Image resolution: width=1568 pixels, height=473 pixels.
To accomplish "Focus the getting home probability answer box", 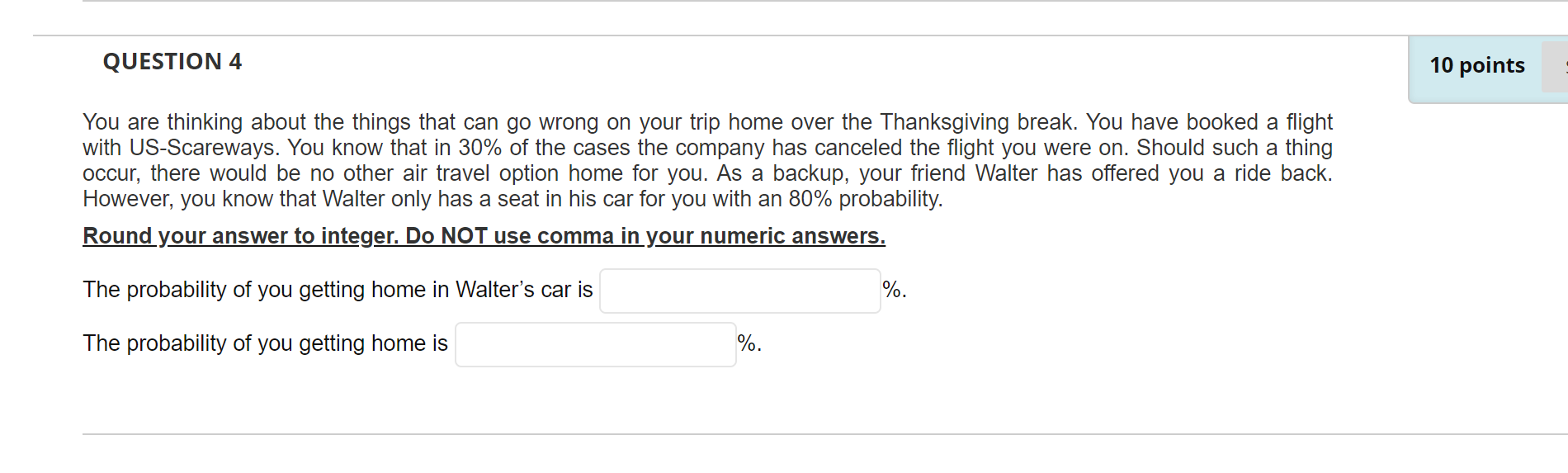I will click(595, 344).
